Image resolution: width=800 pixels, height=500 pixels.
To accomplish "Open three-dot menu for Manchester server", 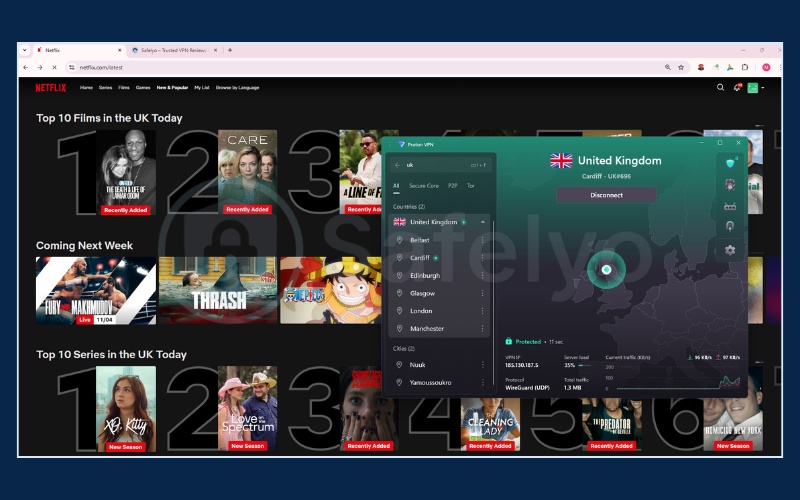I will 482,329.
